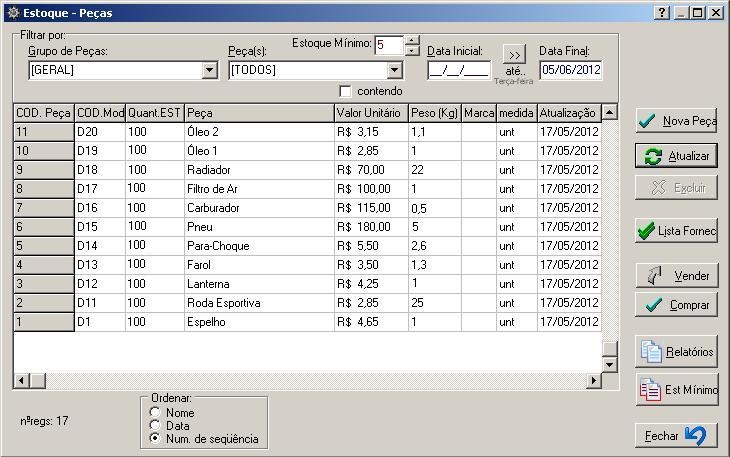
Task: Click the blue return arrow on Fechar
Action: [696, 436]
